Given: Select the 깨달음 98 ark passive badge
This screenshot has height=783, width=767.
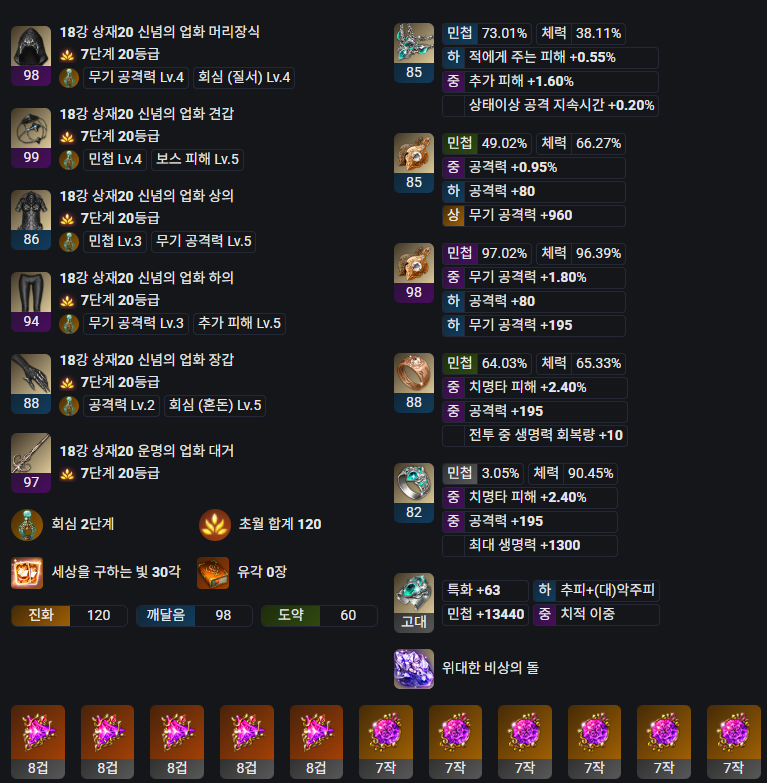Looking at the screenshot, I should [x=194, y=615].
